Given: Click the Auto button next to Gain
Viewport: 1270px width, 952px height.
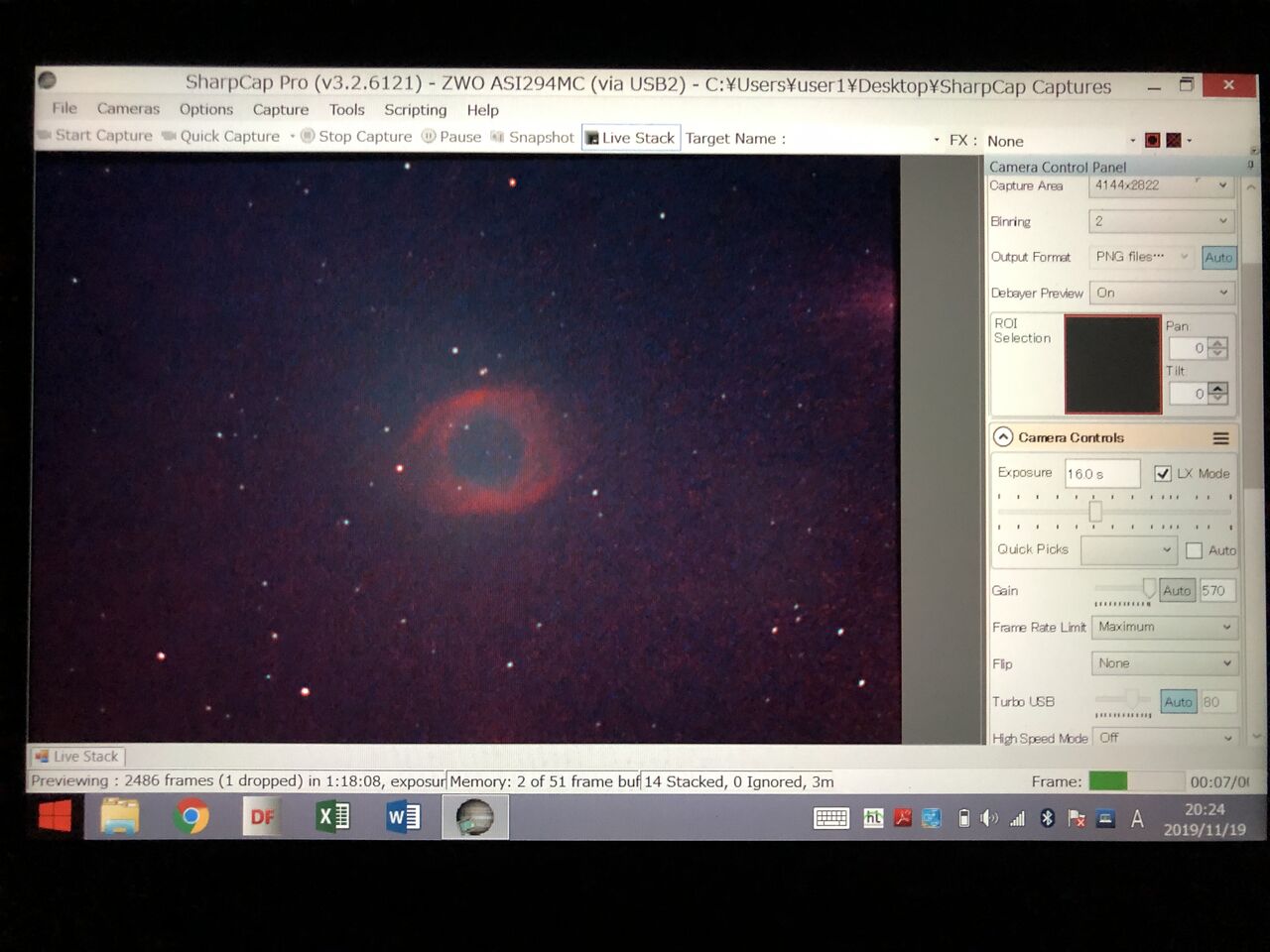Looking at the screenshot, I should 1177,591.
